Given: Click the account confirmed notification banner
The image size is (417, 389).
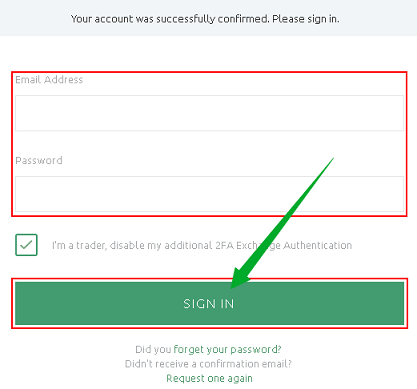Looking at the screenshot, I should point(208,18).
